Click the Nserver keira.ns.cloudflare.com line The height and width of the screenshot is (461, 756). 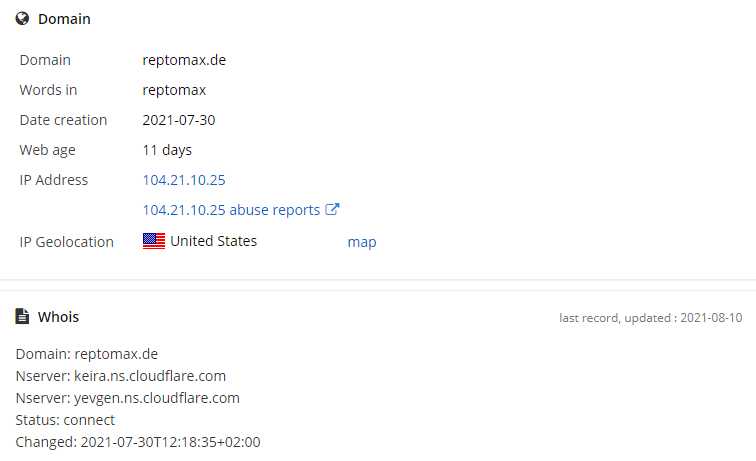click(x=121, y=376)
